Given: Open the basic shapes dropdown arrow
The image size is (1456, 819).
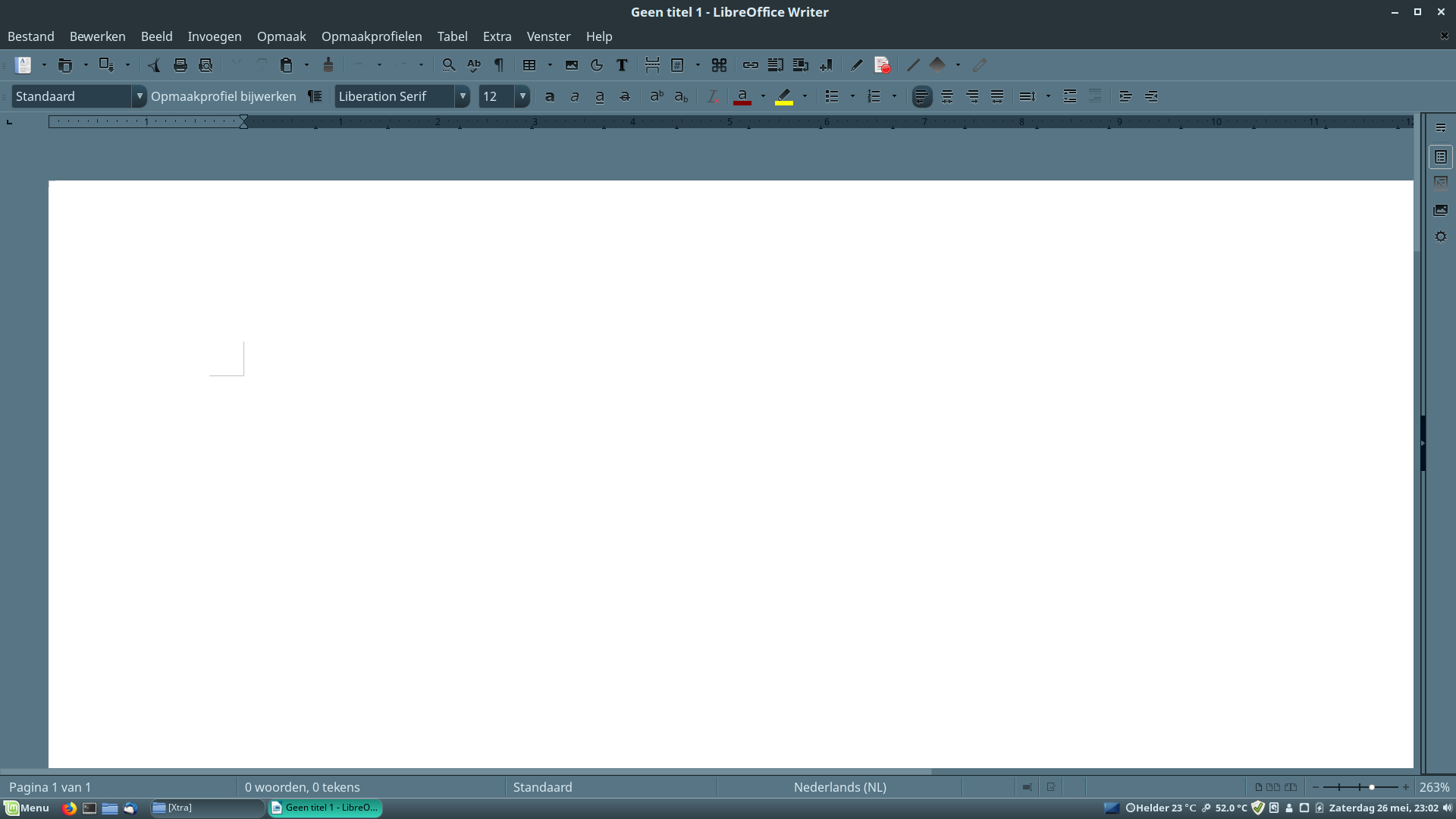Looking at the screenshot, I should point(958,65).
